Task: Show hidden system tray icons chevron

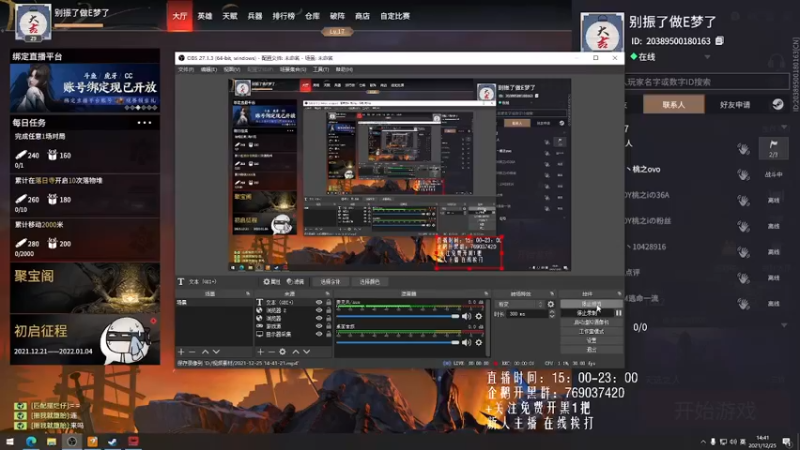Action: tap(703, 441)
